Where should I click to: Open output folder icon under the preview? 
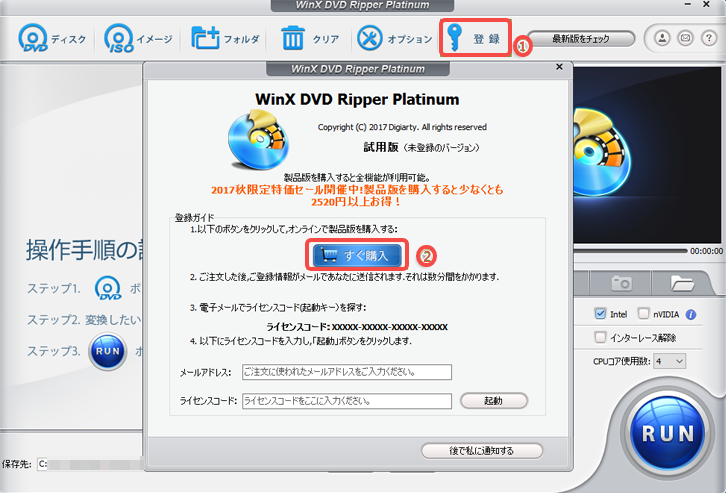tap(682, 283)
